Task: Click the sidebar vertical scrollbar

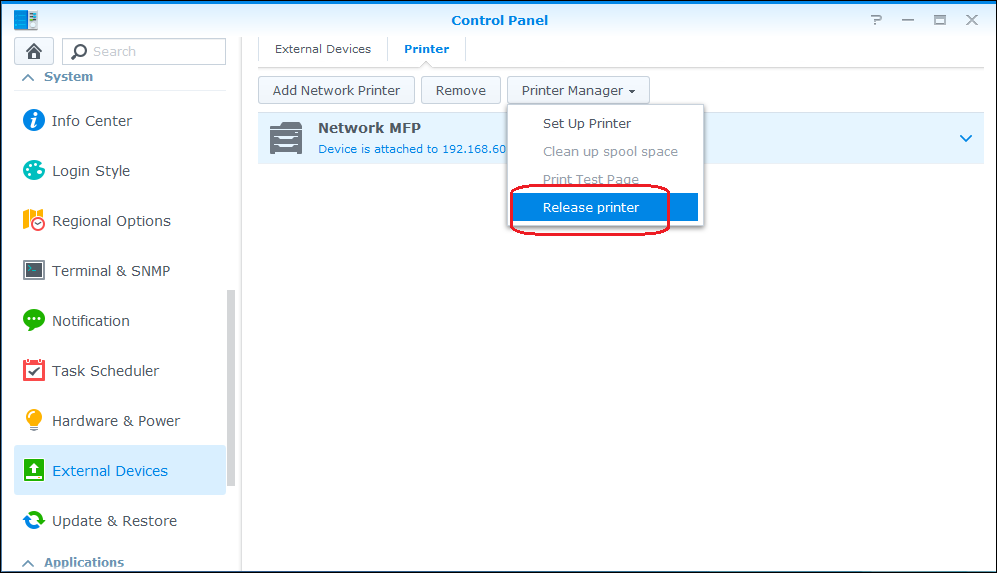Action: pos(231,387)
